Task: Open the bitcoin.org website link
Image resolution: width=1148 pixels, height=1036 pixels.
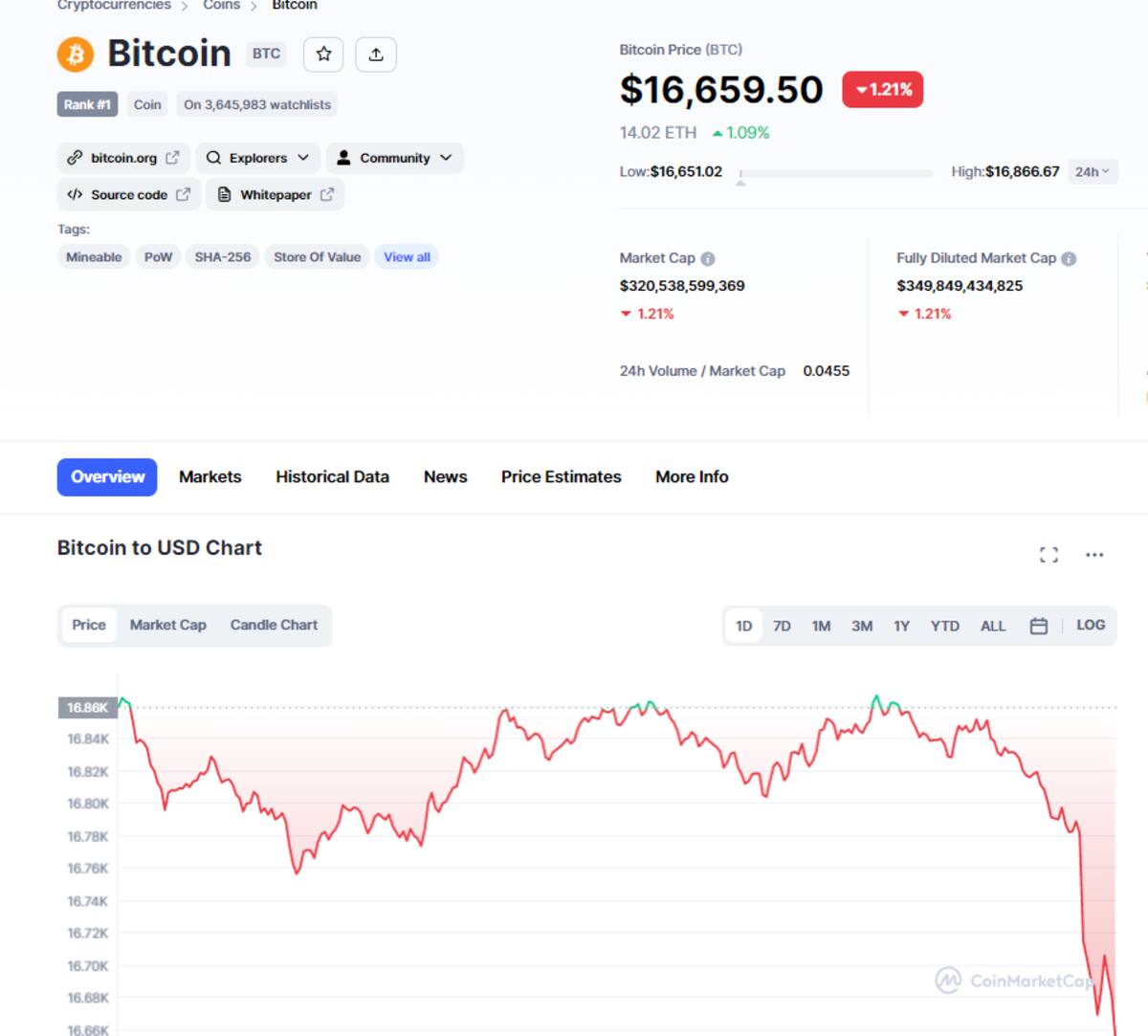Action: tap(123, 158)
